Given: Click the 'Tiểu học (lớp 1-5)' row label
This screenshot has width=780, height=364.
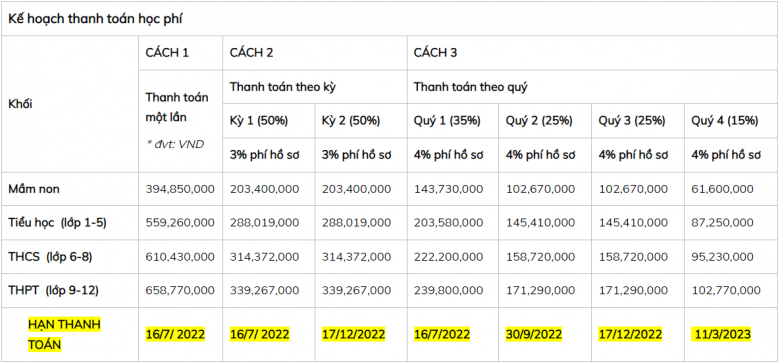Looking at the screenshot, I should point(57,223).
